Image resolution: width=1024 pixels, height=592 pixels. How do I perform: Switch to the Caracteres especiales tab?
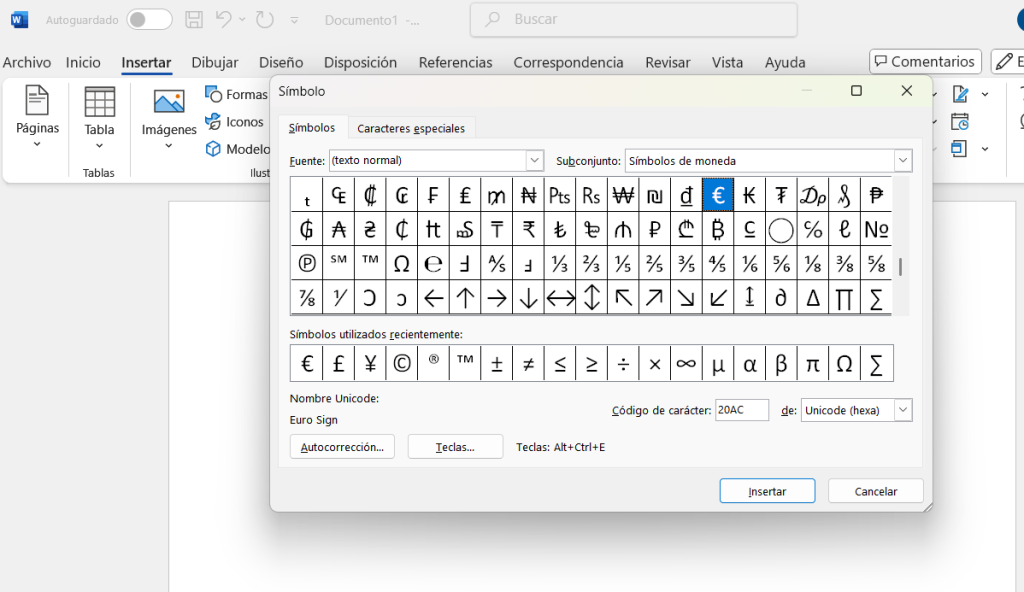pos(410,128)
